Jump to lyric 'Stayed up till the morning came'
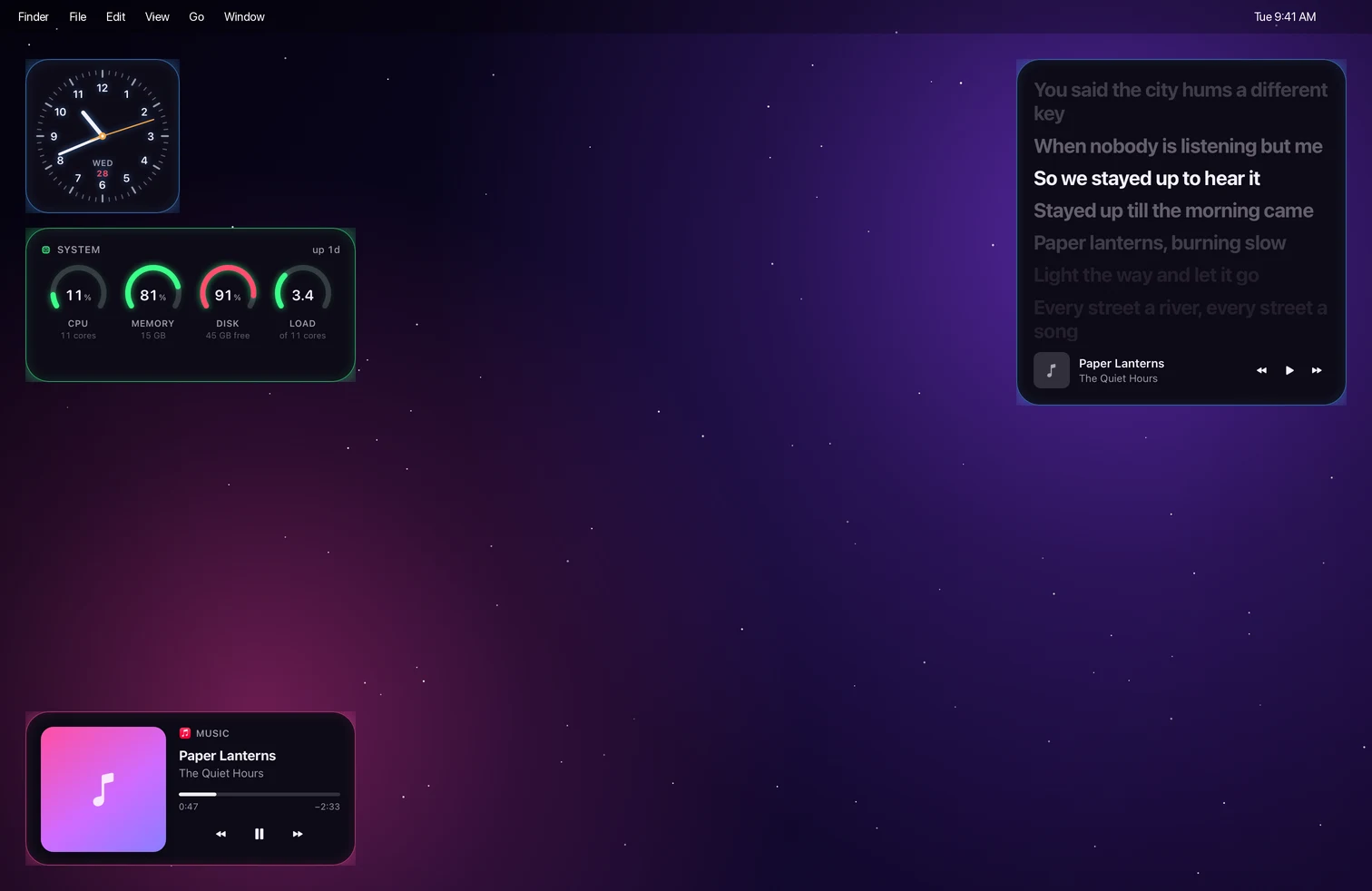Image resolution: width=1372 pixels, height=891 pixels. click(1173, 211)
